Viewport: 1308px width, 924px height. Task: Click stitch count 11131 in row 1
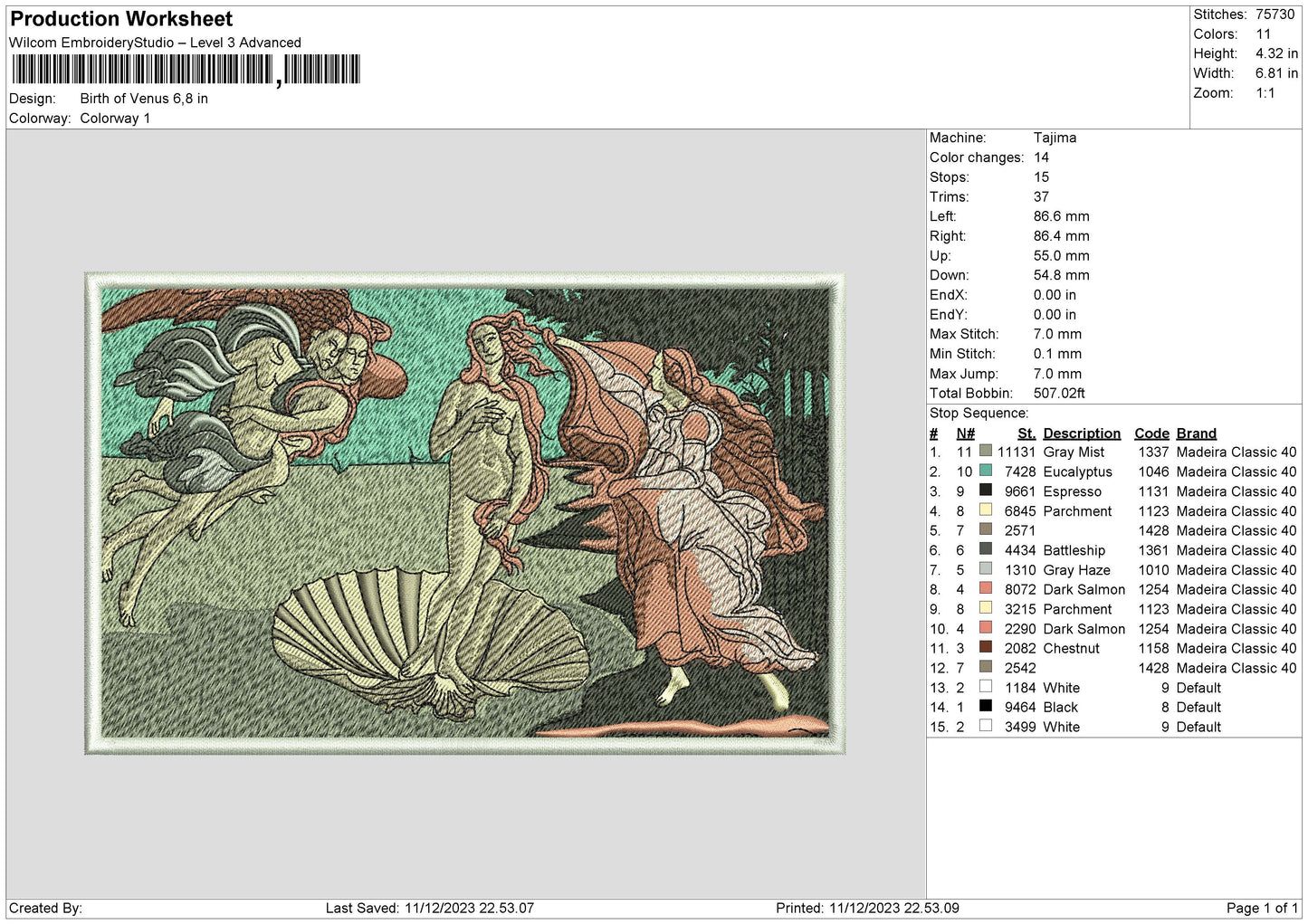pos(1017,452)
